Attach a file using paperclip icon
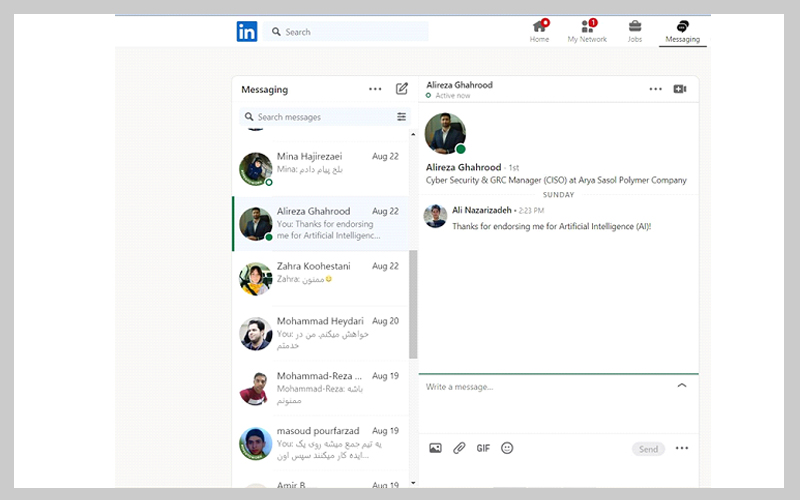 [459, 448]
